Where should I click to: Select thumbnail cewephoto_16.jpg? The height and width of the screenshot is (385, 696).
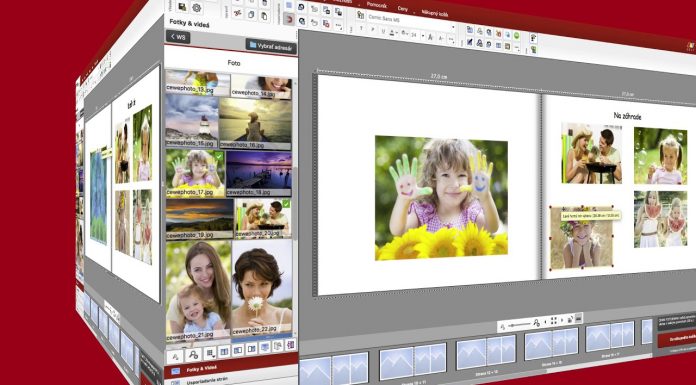(x=256, y=124)
